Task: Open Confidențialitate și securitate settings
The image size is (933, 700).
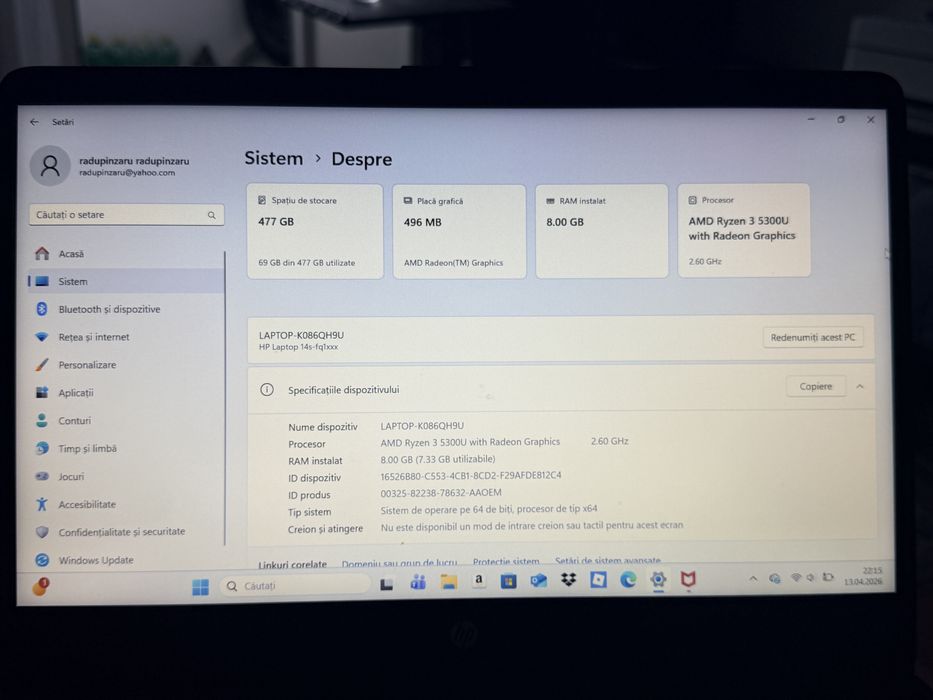Action: (x=126, y=532)
